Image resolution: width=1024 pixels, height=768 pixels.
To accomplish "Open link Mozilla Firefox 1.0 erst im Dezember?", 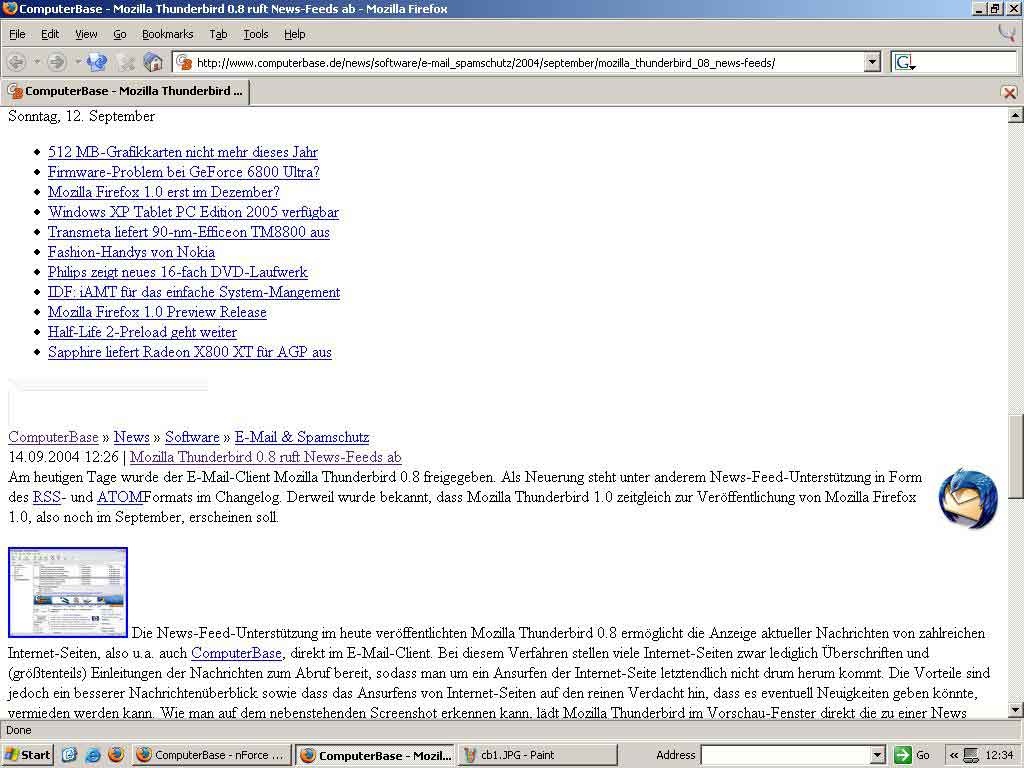I will pyautogui.click(x=164, y=192).
